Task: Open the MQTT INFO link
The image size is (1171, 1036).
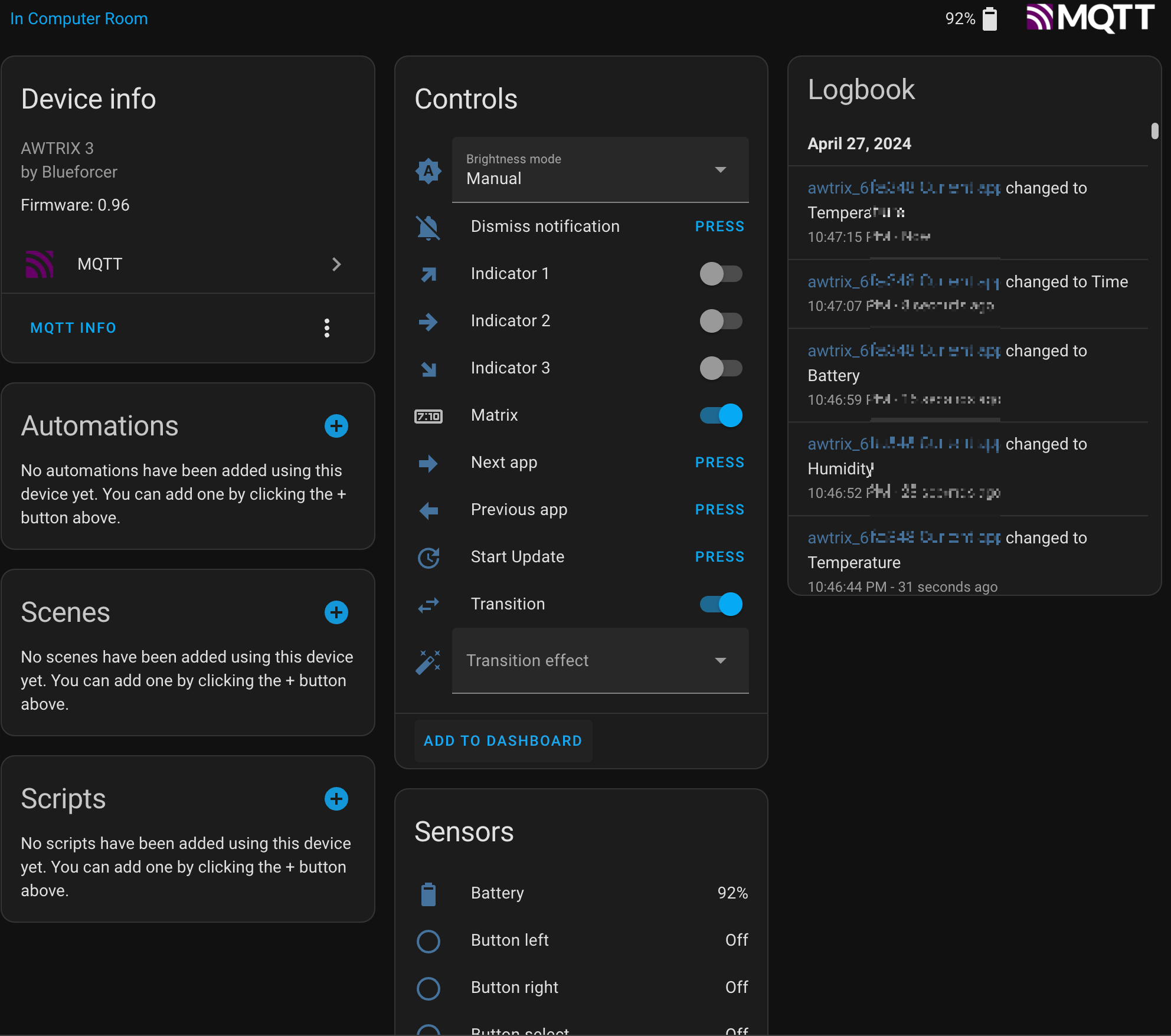Action: pyautogui.click(x=73, y=328)
